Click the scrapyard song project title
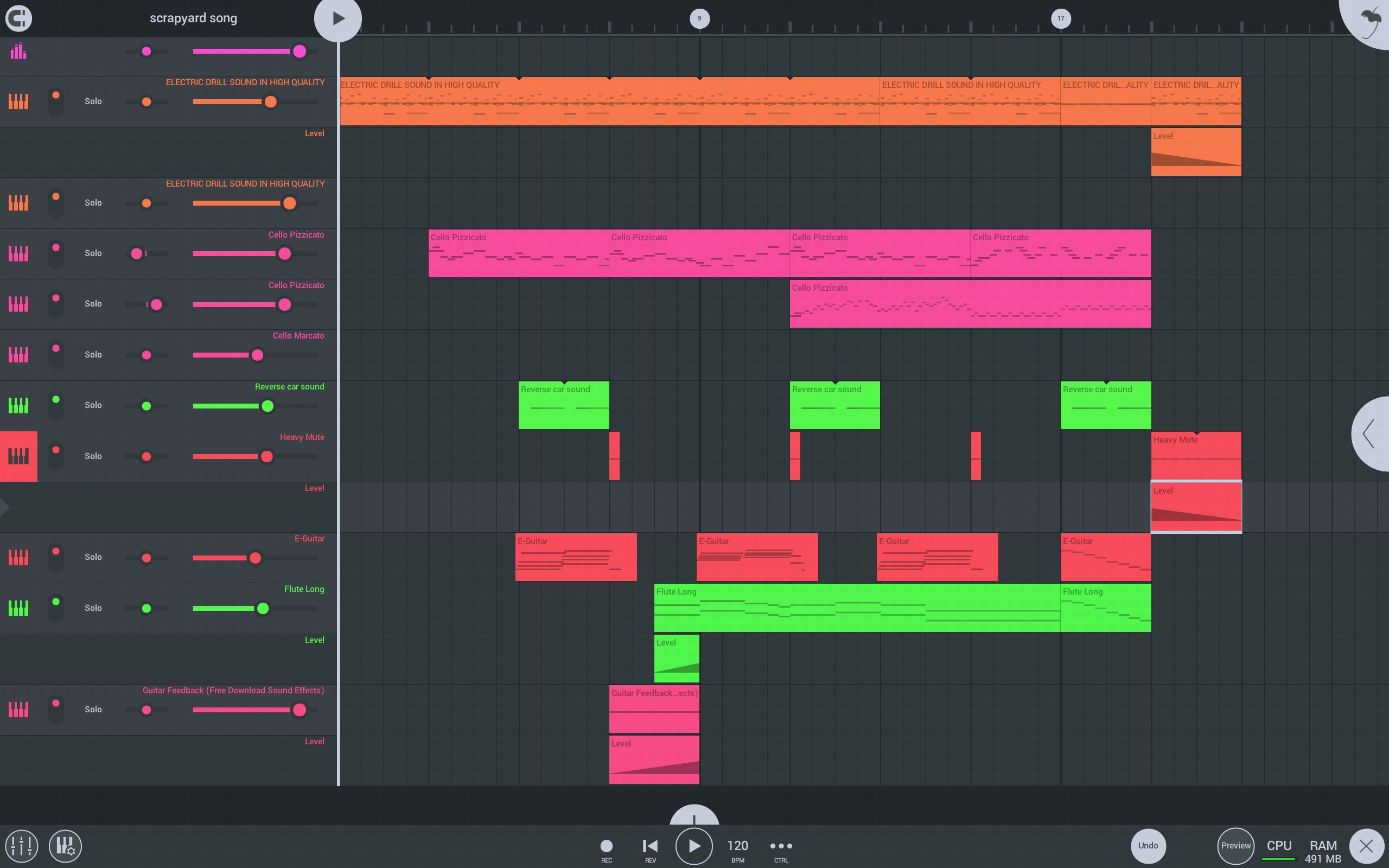The width and height of the screenshot is (1389, 868). (x=193, y=18)
